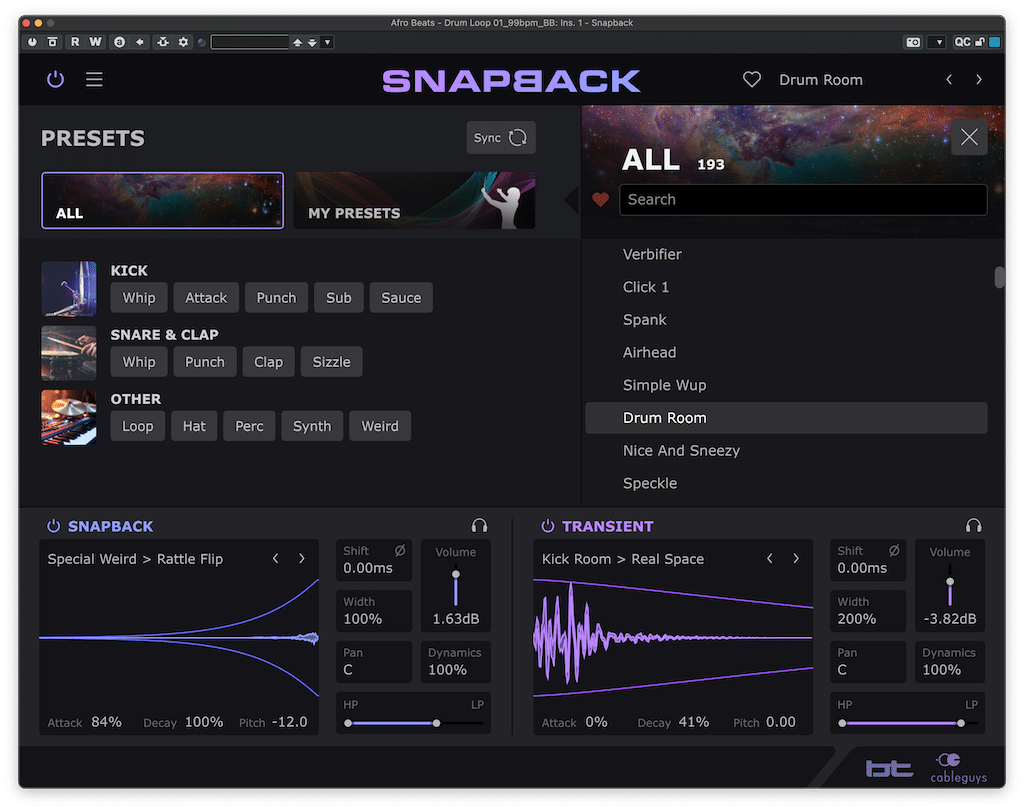Click Snapback Pitch -12.0 value

click(289, 722)
